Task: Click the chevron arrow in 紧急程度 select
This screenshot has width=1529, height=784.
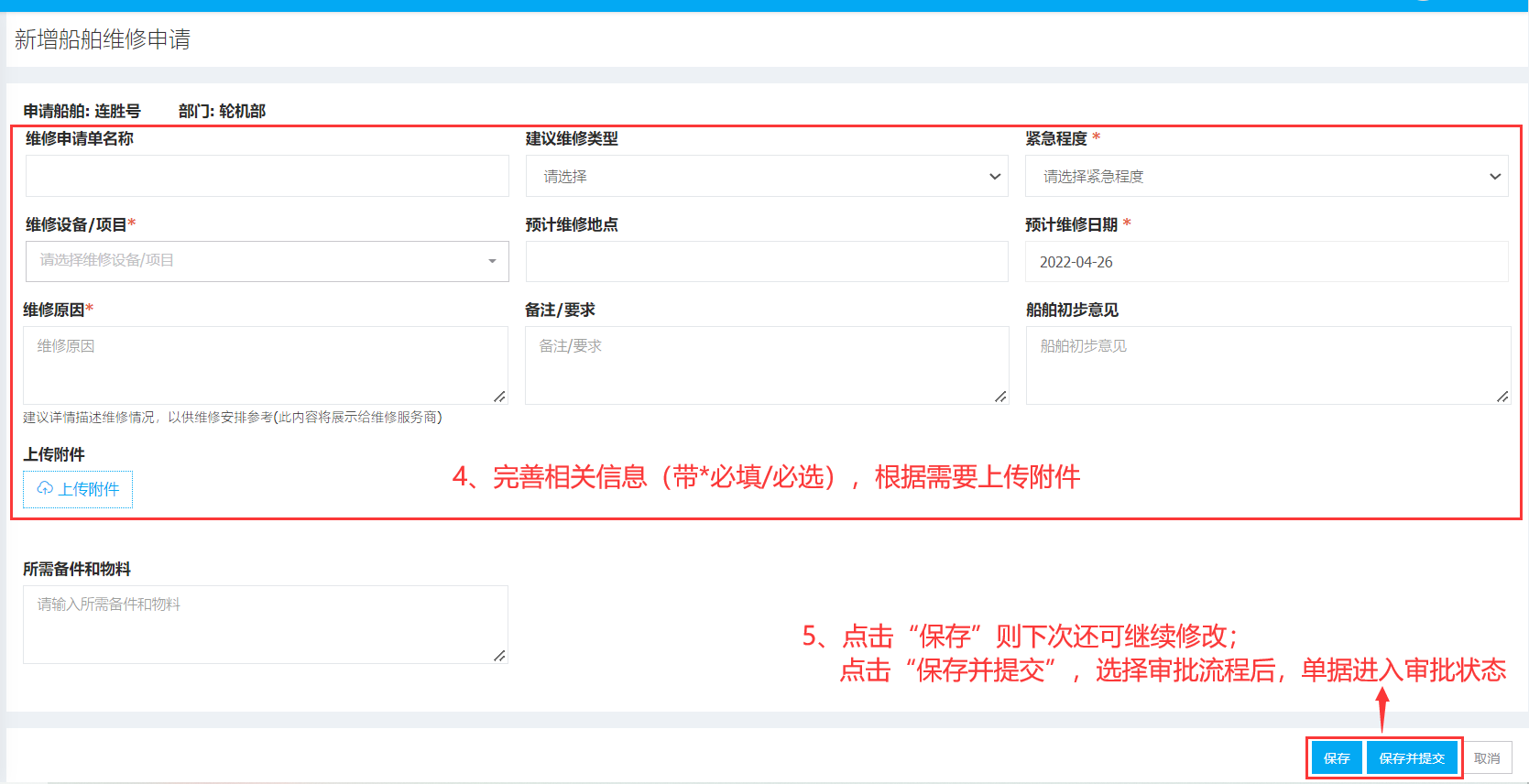Action: (1495, 177)
